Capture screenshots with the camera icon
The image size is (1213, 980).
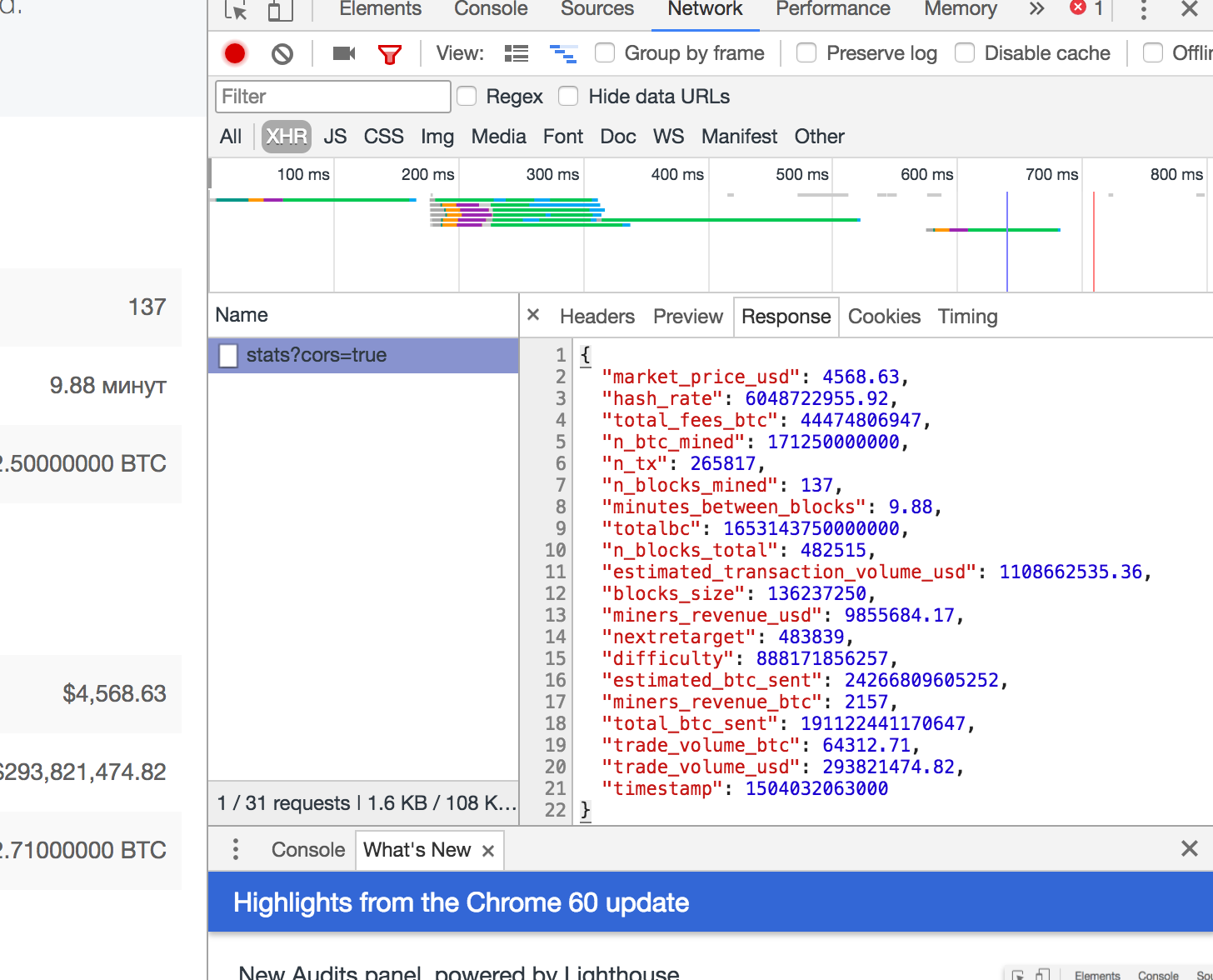344,53
